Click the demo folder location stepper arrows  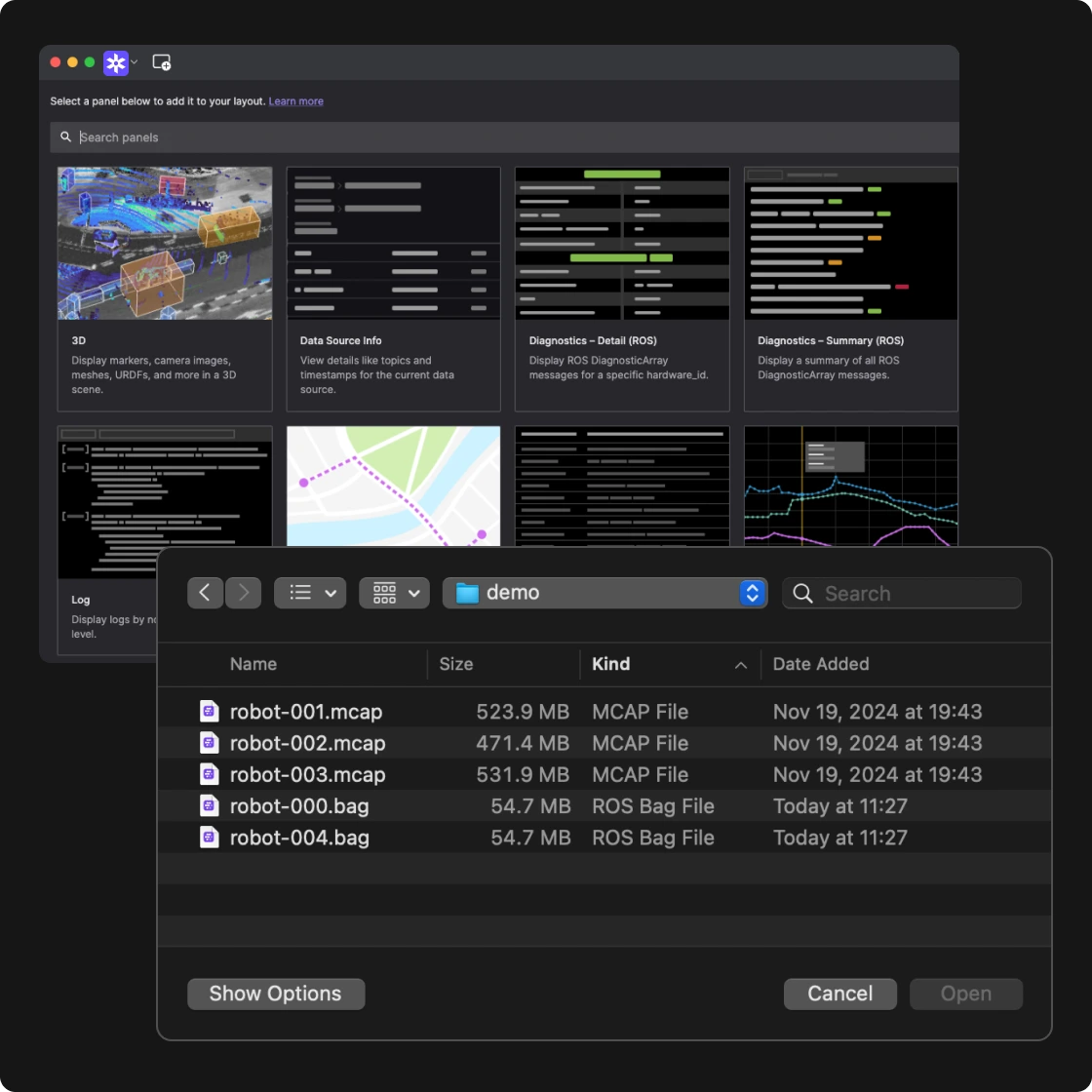(752, 592)
